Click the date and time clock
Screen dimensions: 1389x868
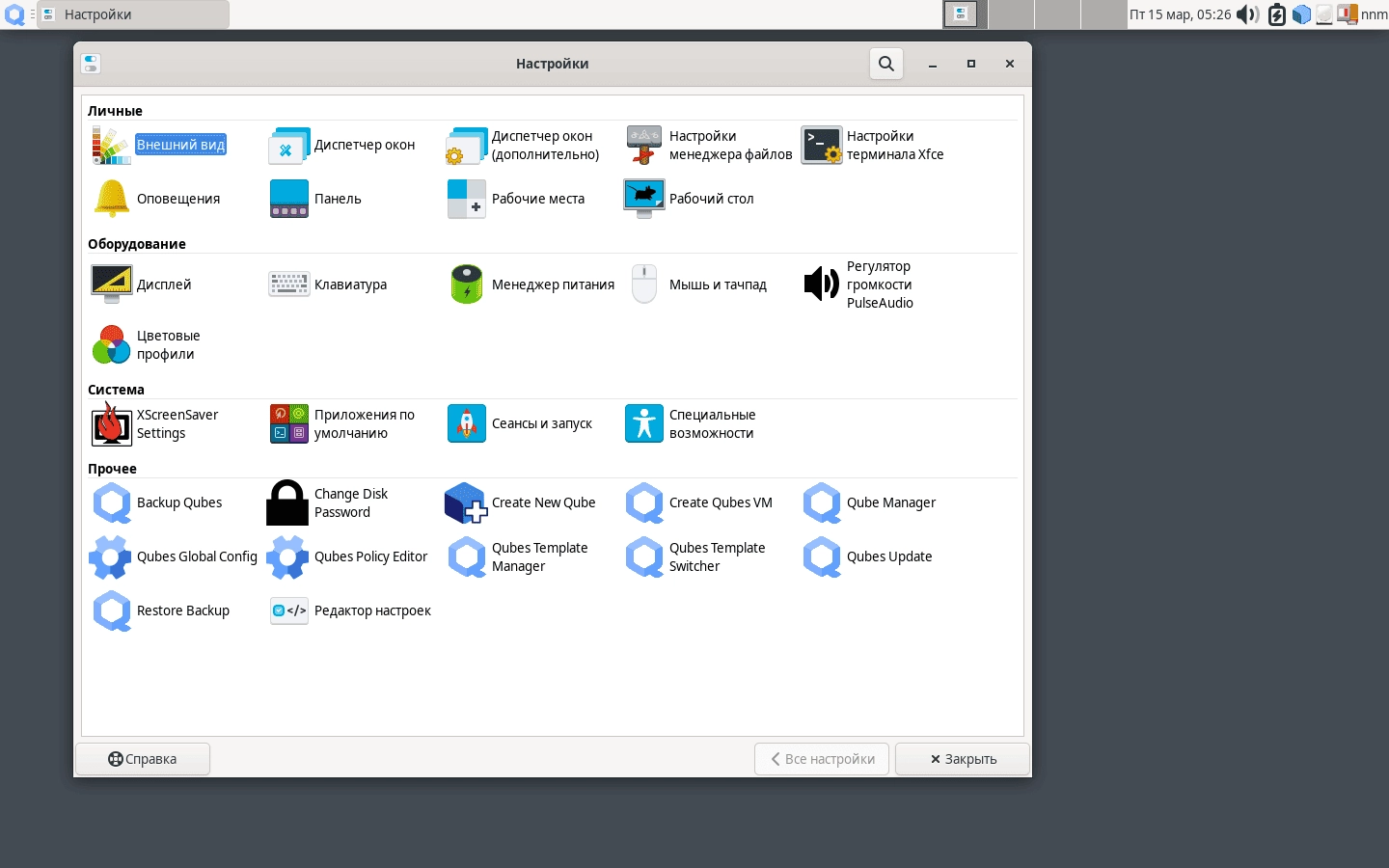1180,14
